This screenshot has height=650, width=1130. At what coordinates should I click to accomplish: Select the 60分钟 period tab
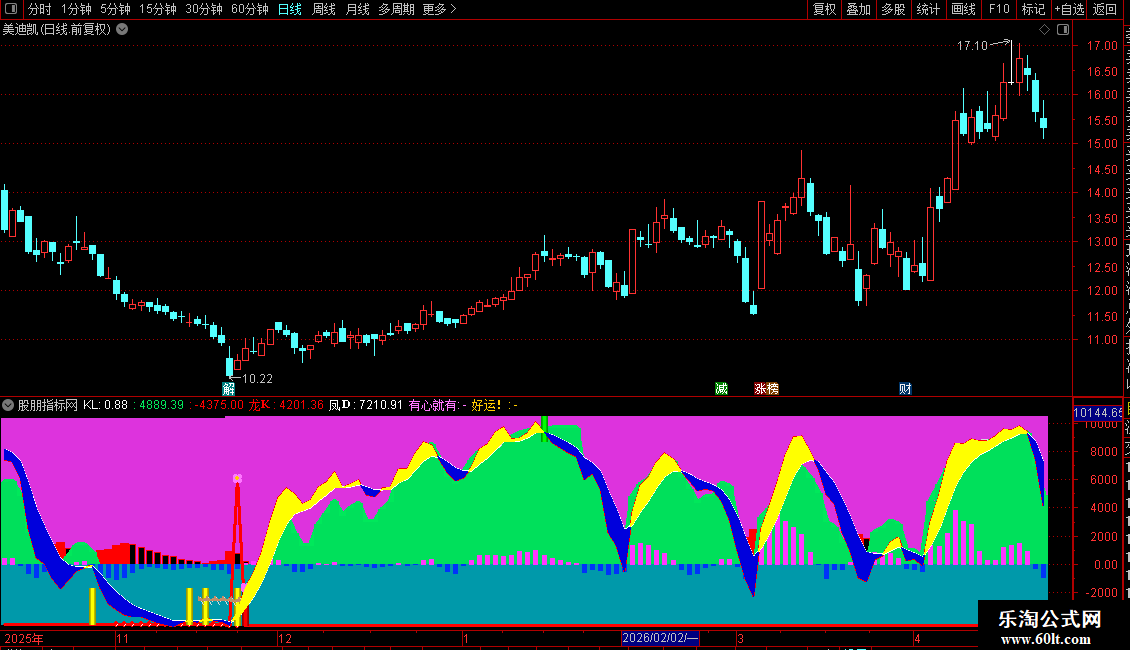[x=250, y=9]
